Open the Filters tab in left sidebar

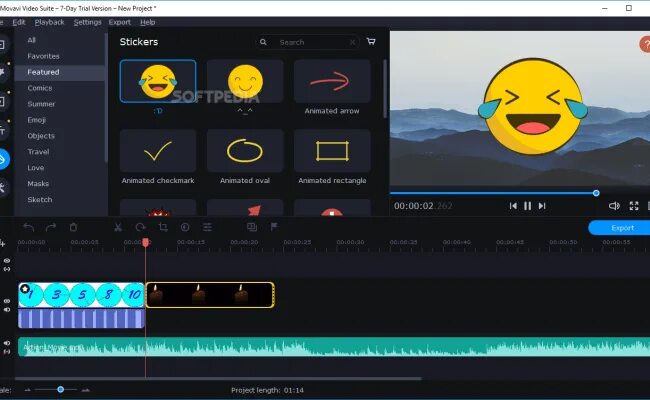click(2, 73)
